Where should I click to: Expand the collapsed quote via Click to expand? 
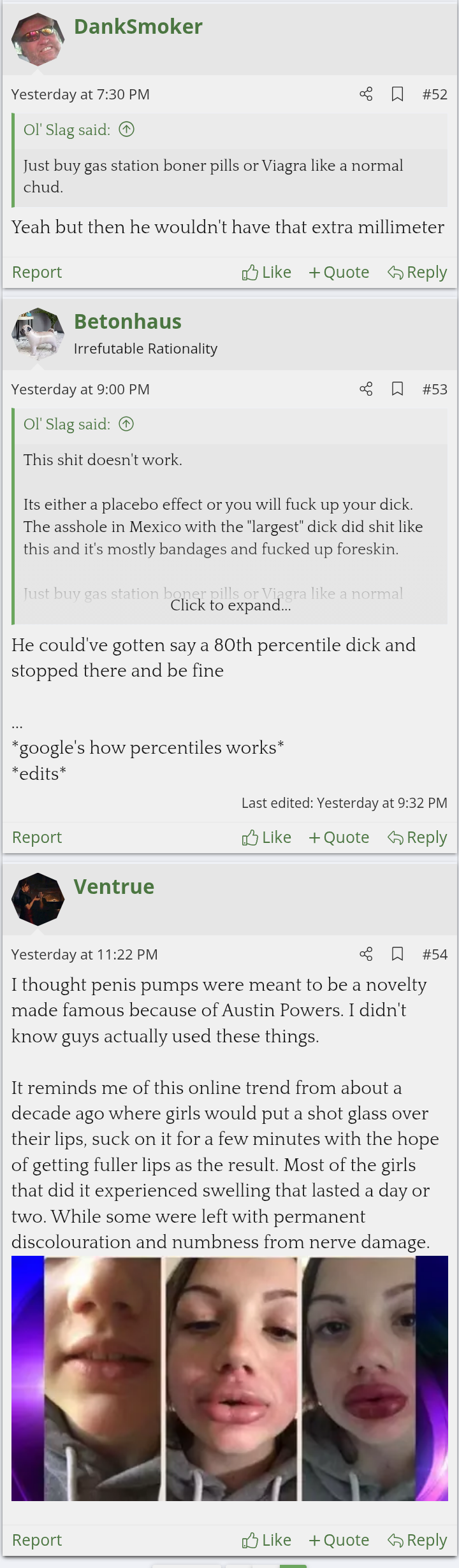pos(230,605)
